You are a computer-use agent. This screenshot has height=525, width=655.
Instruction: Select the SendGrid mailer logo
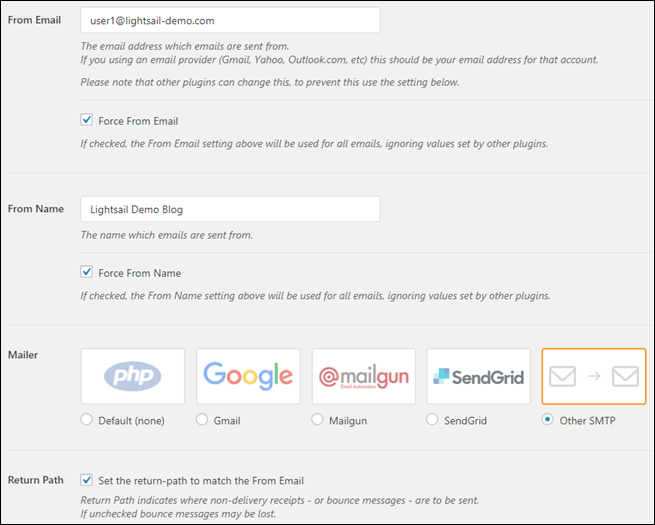(479, 376)
